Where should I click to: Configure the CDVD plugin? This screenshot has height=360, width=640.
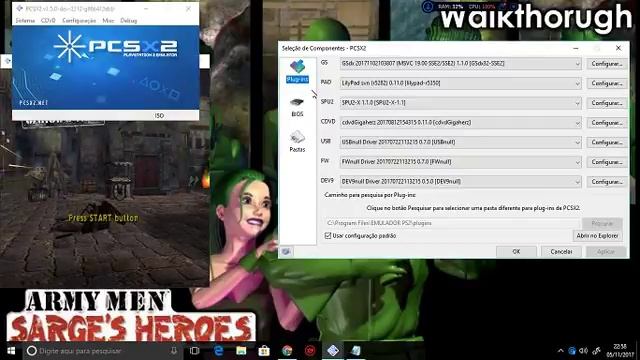coord(607,122)
